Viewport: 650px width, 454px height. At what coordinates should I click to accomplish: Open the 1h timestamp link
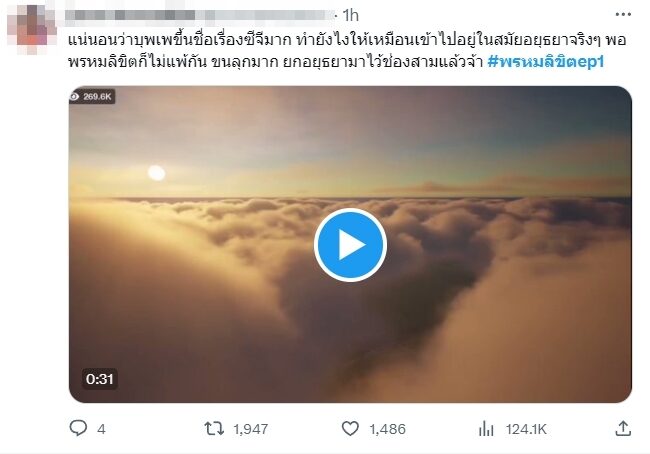pos(351,16)
